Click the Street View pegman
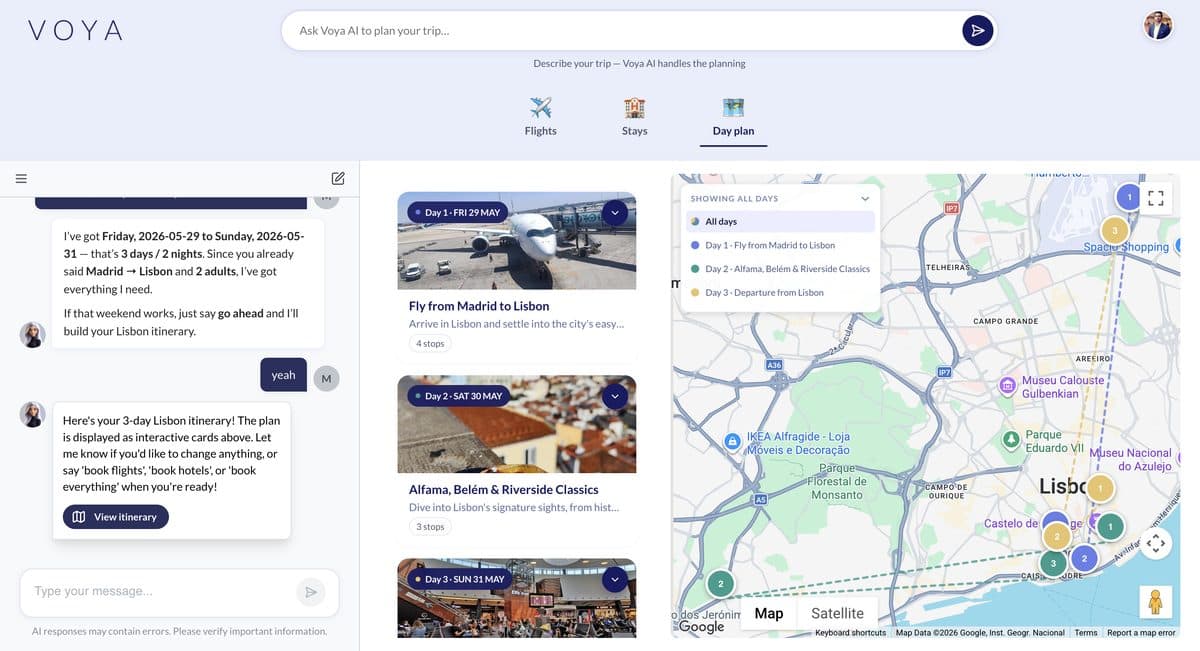This screenshot has height=651, width=1200. click(x=1156, y=602)
